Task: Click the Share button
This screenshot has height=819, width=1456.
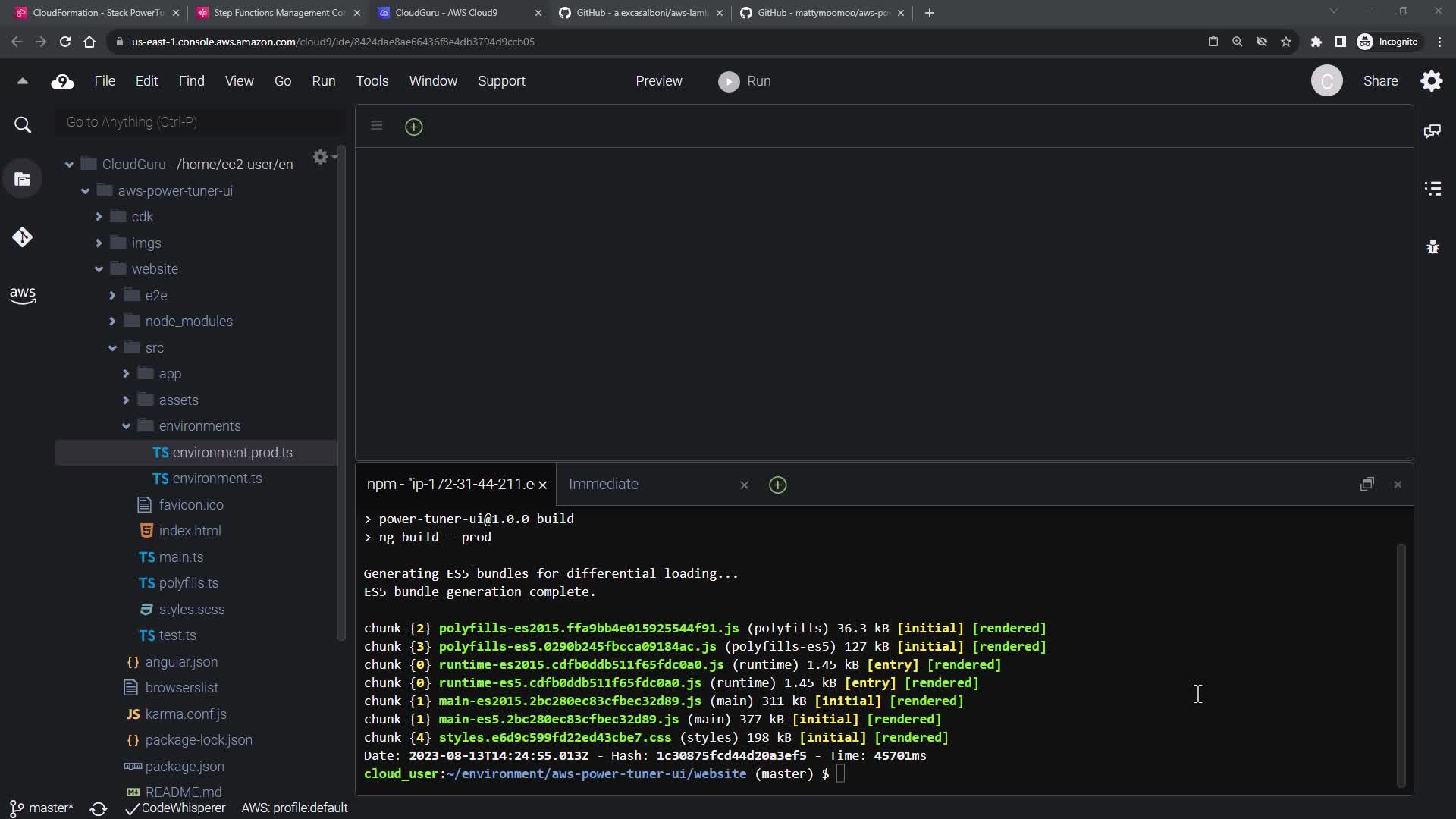Action: point(1379,81)
